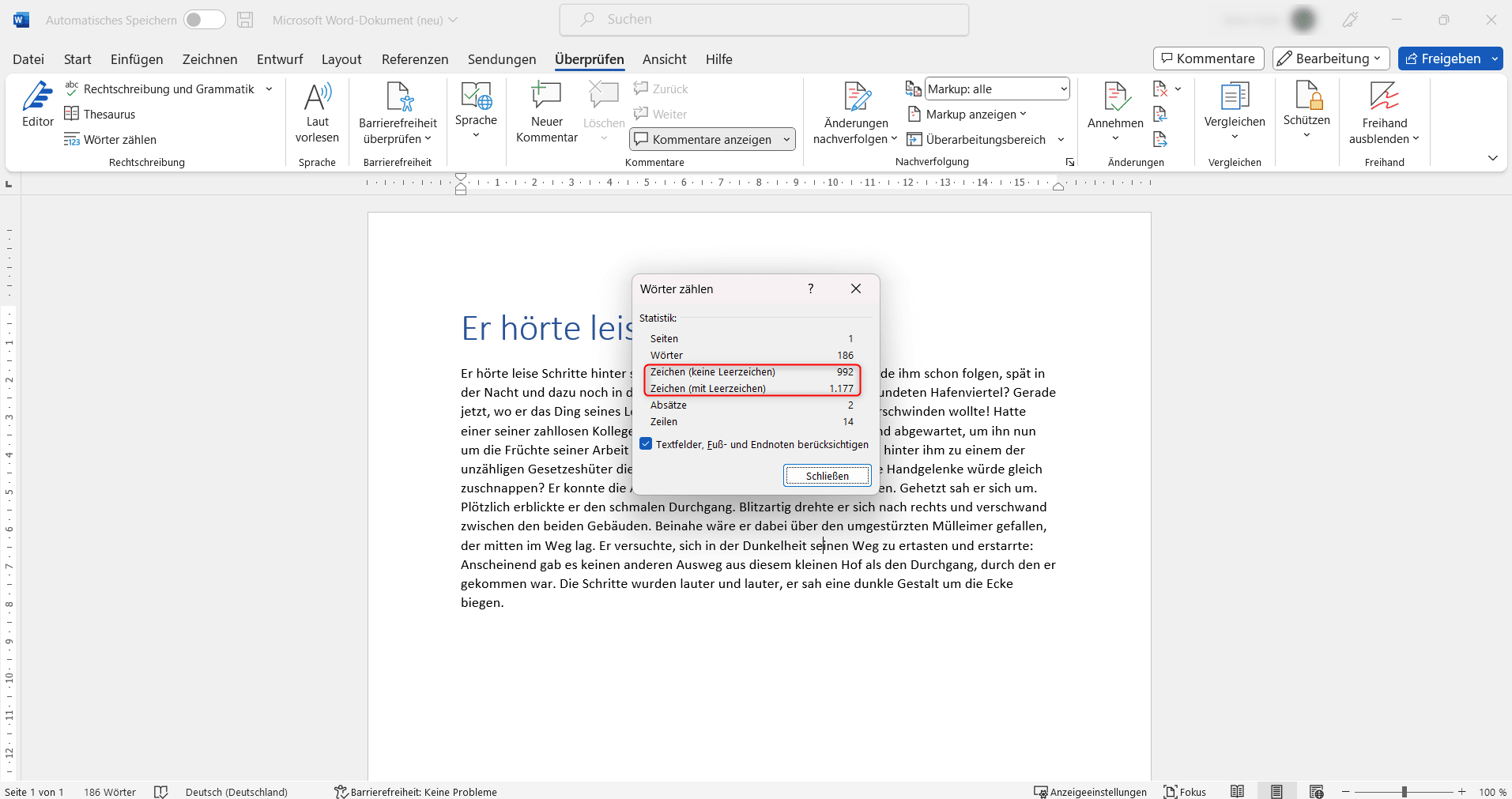Click inside the Suchen search field
1512x799 pixels.
[764, 19]
